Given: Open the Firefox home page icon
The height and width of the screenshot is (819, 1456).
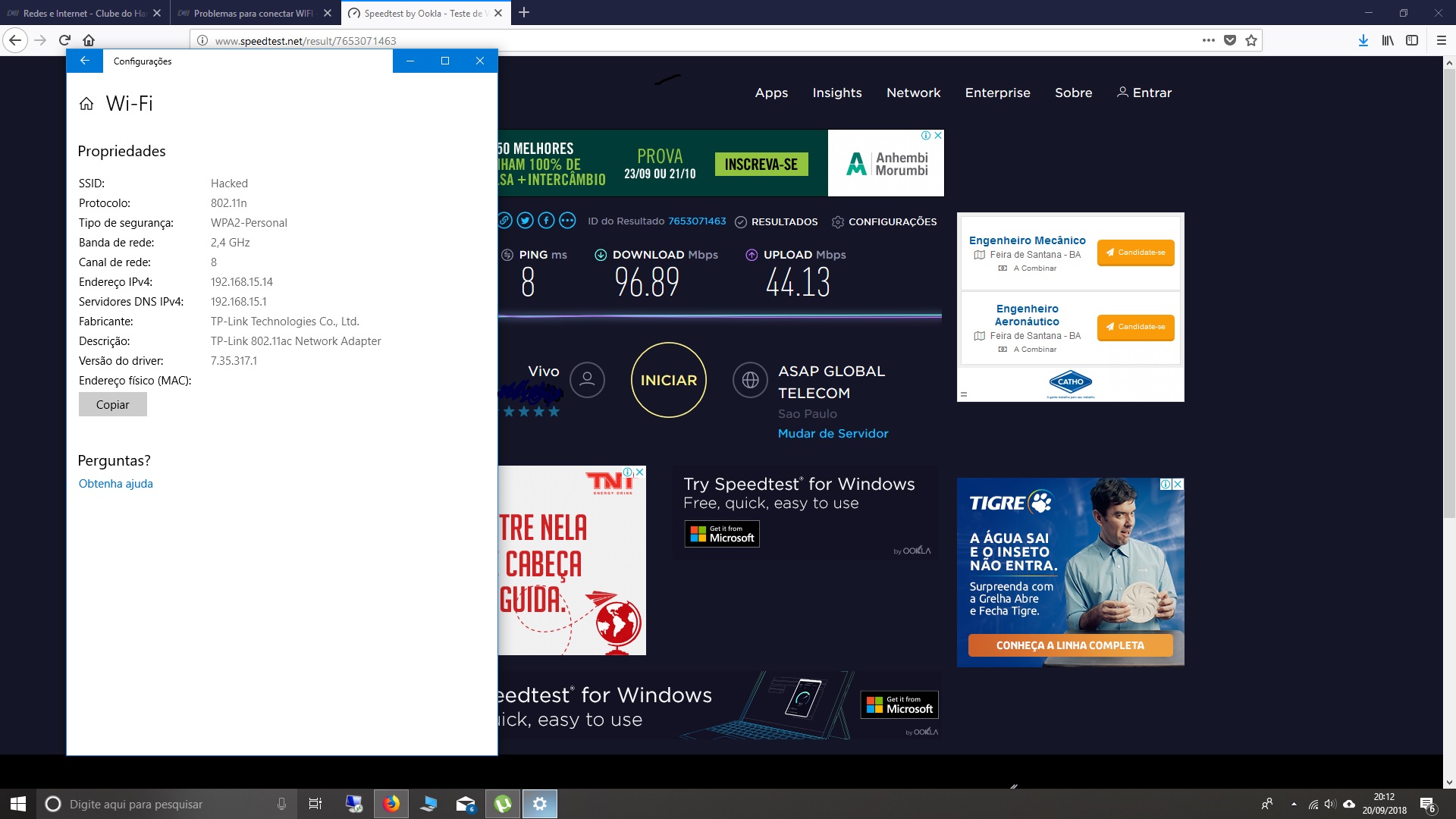Looking at the screenshot, I should pos(89,40).
